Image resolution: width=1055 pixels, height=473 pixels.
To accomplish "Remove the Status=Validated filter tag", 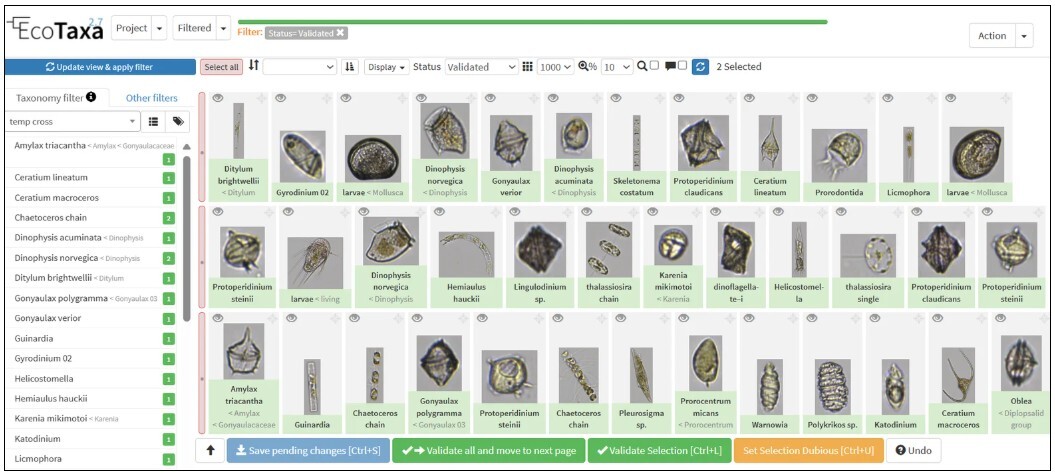I will 340,32.
